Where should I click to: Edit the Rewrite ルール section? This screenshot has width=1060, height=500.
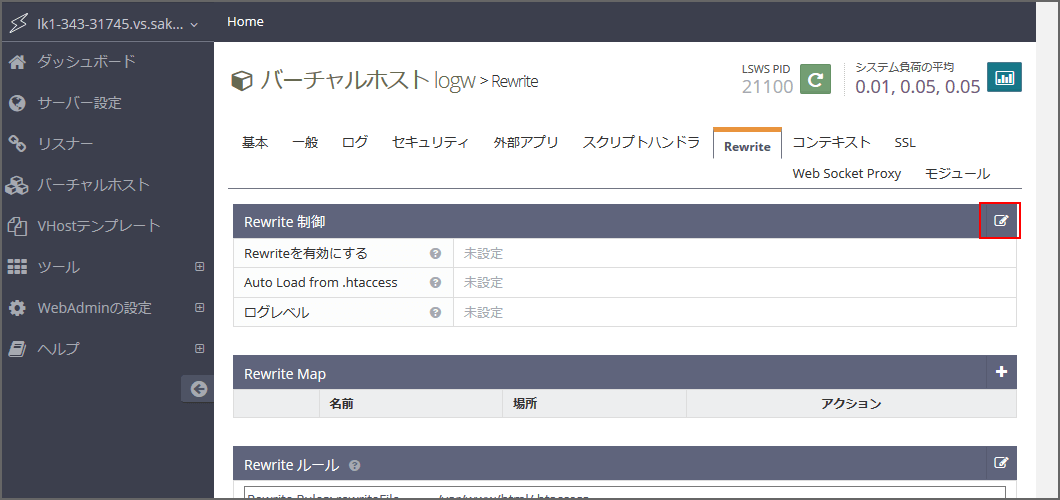tap(1001, 463)
